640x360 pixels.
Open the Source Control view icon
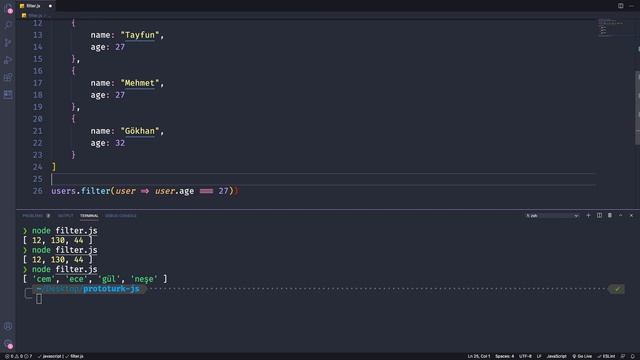(8, 42)
